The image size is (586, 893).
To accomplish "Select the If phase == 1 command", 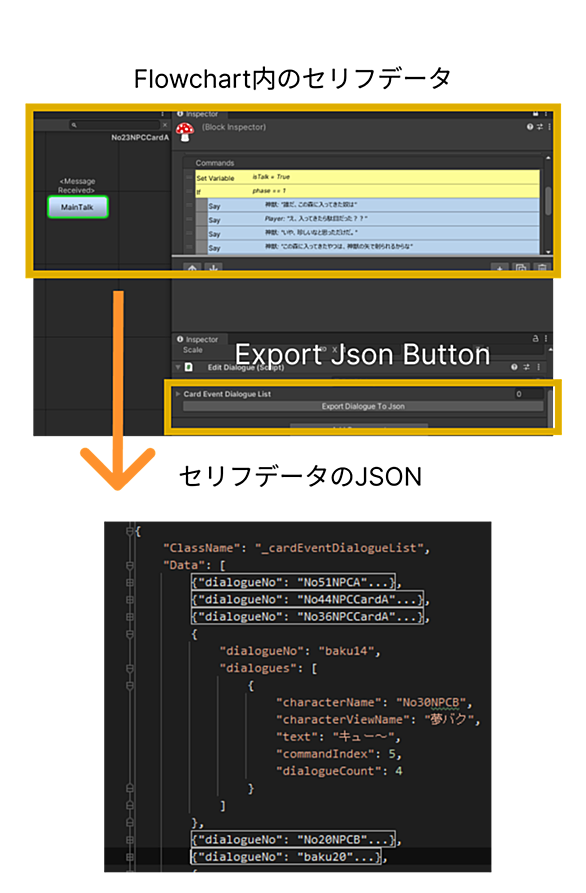I will (x=367, y=191).
